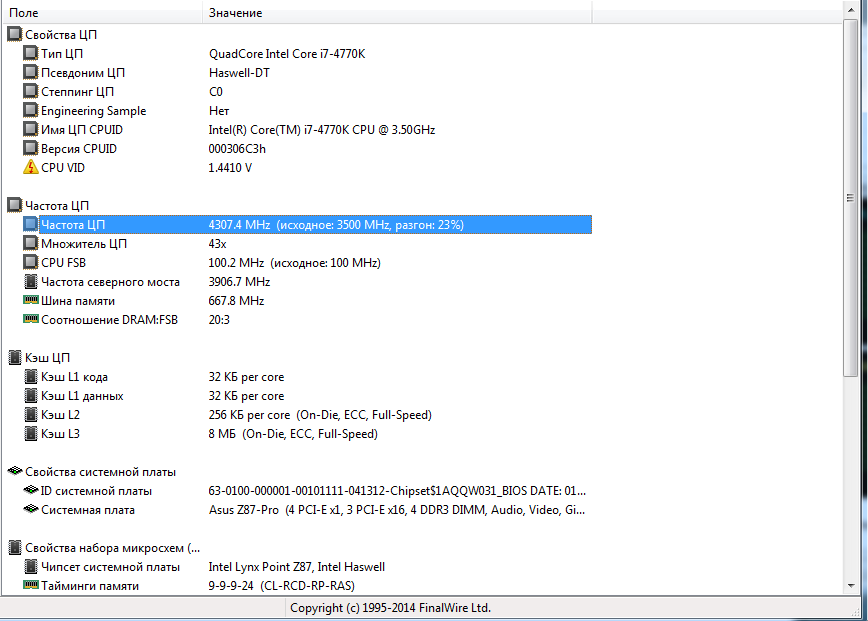Click the chip icon next to Тип ЦП

30,53
